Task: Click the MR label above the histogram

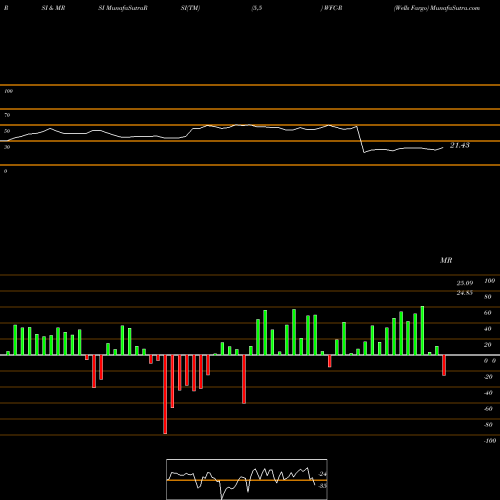Action: 446,260
